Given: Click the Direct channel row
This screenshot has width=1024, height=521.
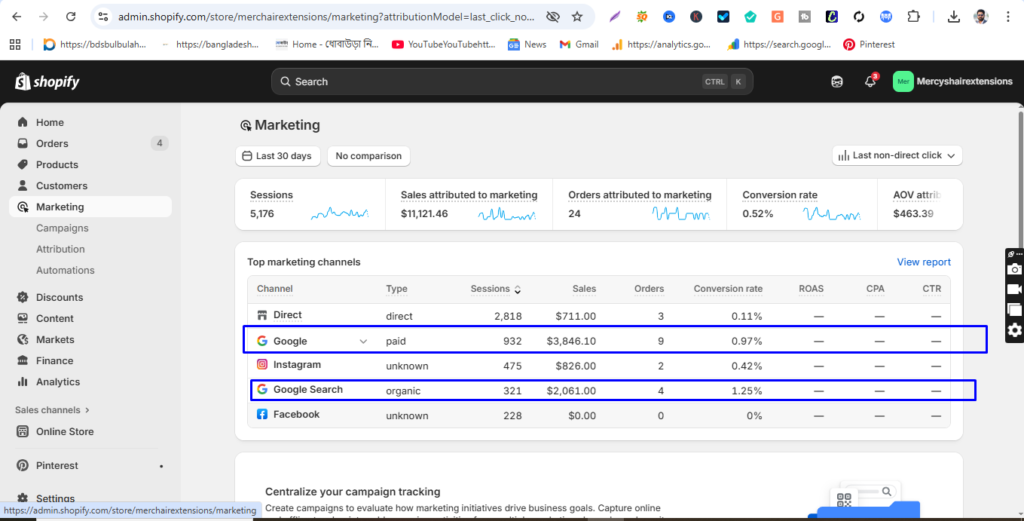Looking at the screenshot, I should (599, 316).
